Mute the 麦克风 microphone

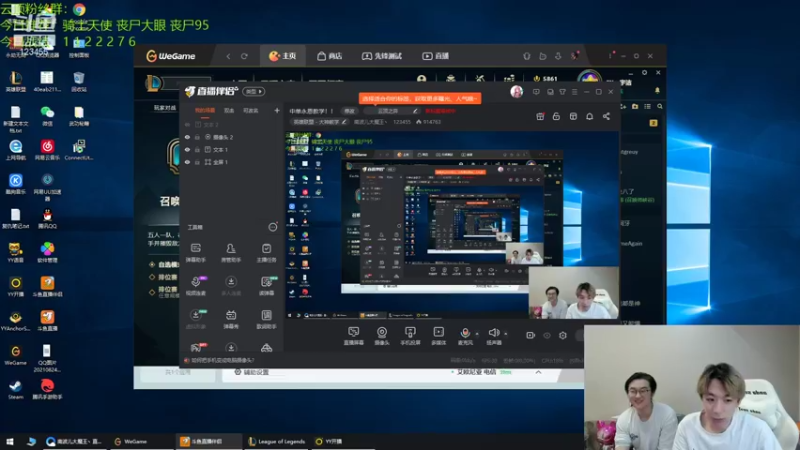[x=465, y=336]
